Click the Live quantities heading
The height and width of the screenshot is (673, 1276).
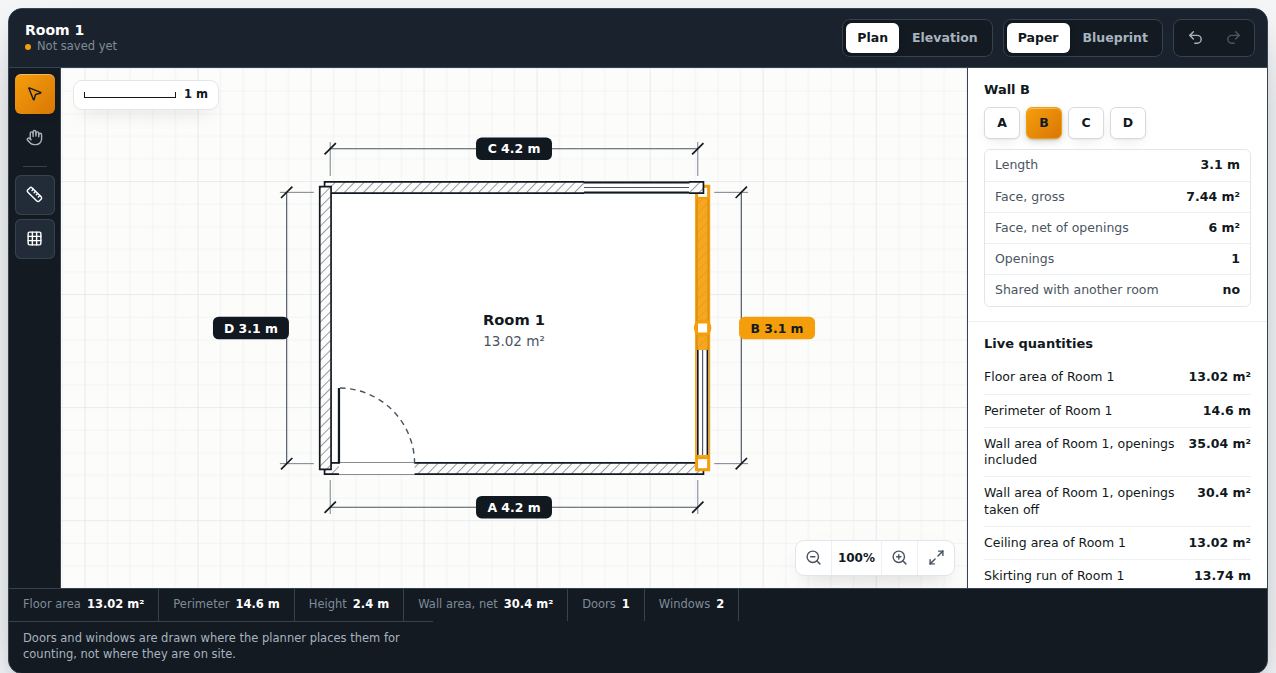1038,343
